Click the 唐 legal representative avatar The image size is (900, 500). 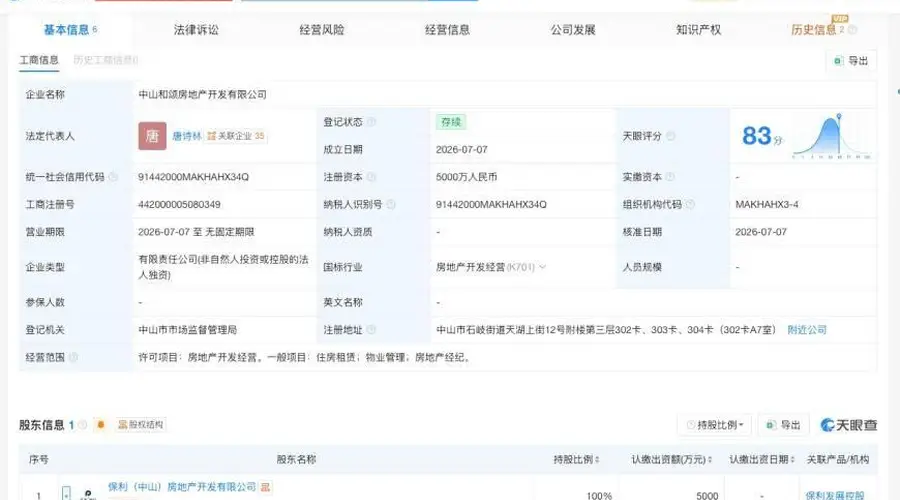click(152, 136)
